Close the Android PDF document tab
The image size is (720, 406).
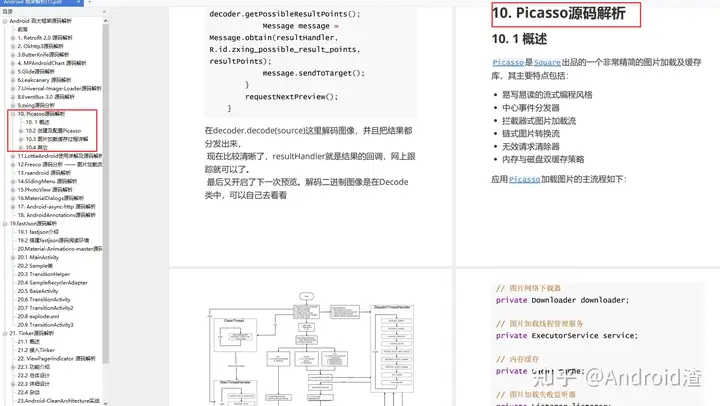point(79,2)
